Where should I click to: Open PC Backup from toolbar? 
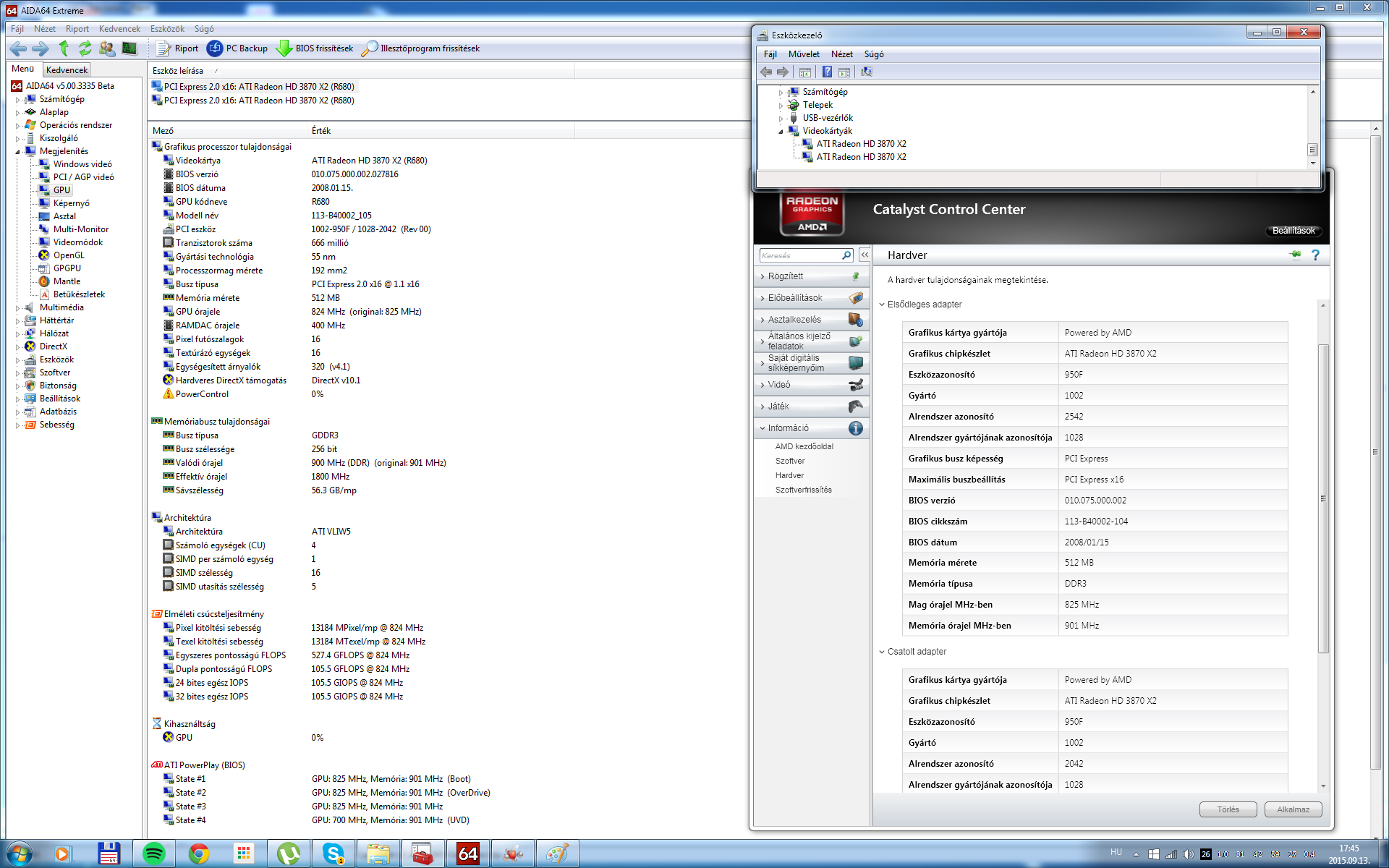coord(215,48)
